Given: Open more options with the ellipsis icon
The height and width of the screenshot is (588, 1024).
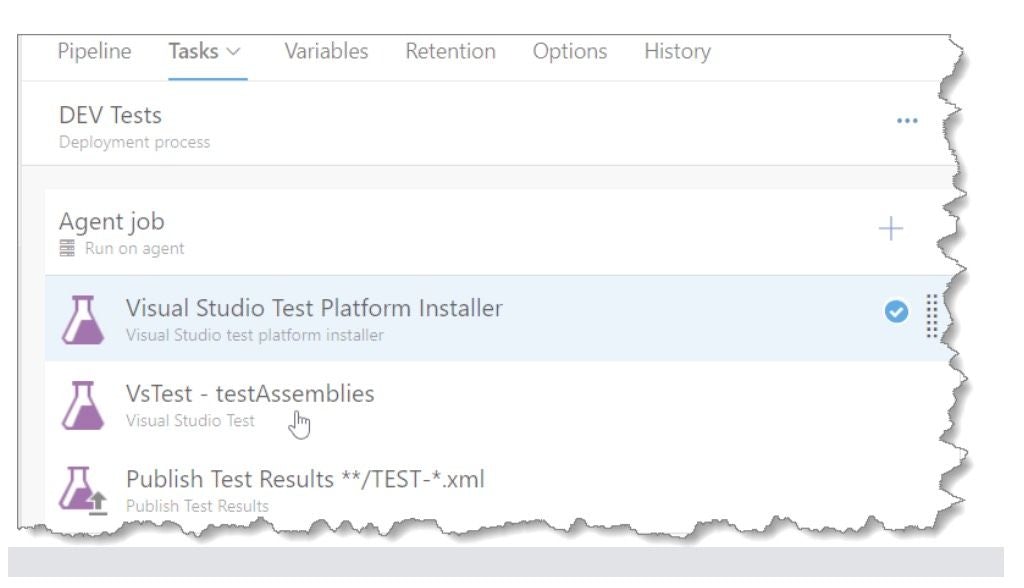Looking at the screenshot, I should 908,120.
